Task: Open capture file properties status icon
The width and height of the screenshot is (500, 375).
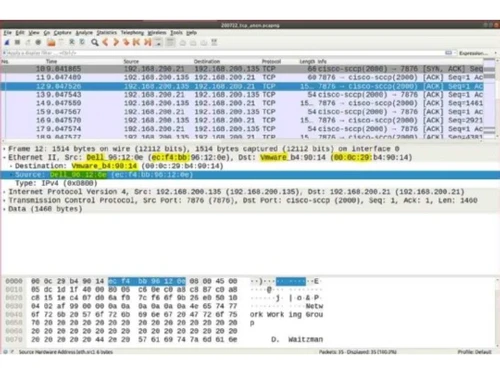Action: pyautogui.click(x=12, y=352)
